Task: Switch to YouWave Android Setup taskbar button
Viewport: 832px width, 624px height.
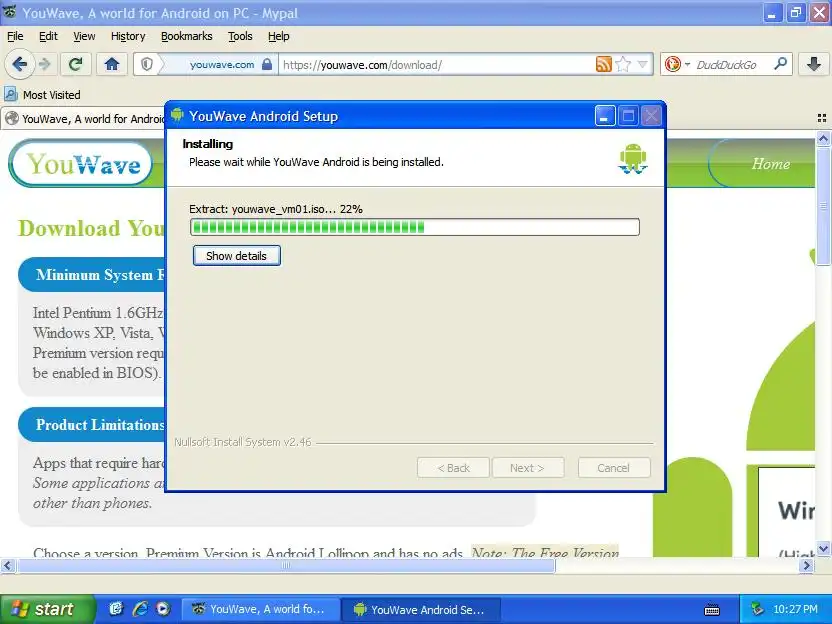Action: [x=420, y=609]
